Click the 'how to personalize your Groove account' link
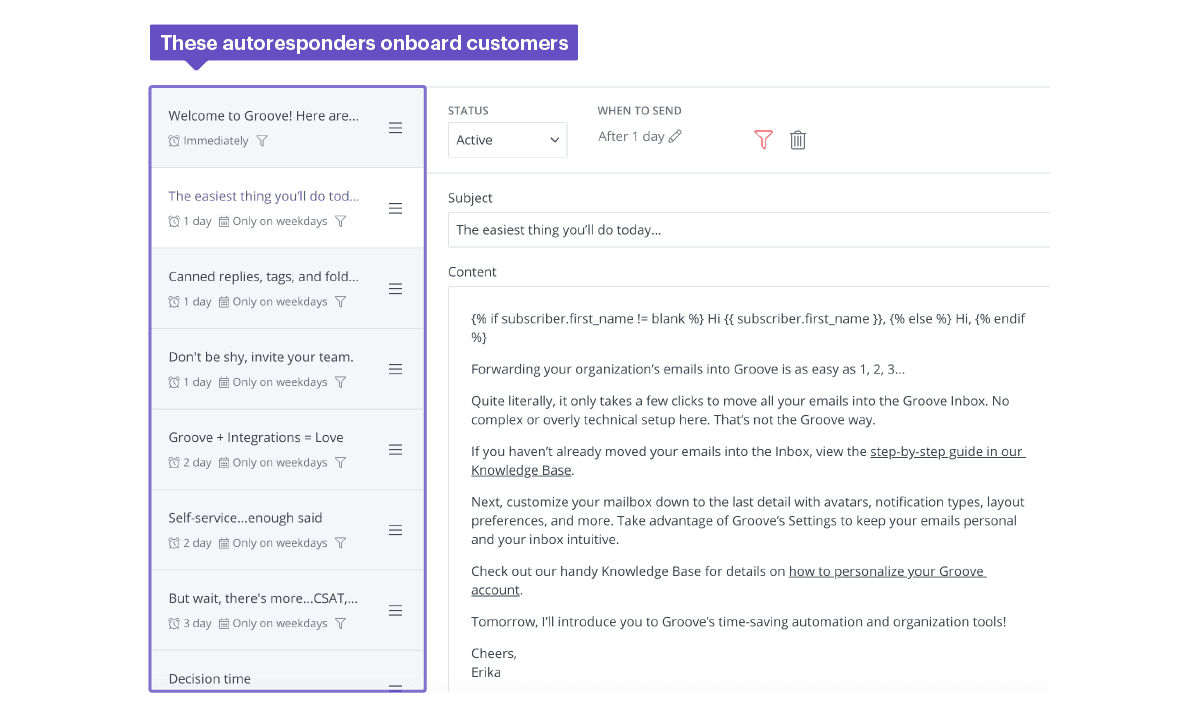Viewport: 1200px width, 716px height. point(887,571)
